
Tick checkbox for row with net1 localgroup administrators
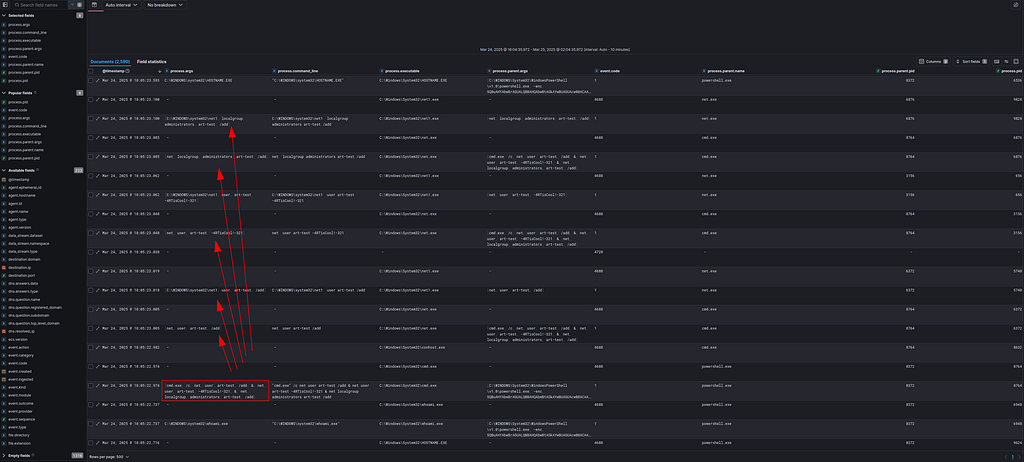pos(91,118)
